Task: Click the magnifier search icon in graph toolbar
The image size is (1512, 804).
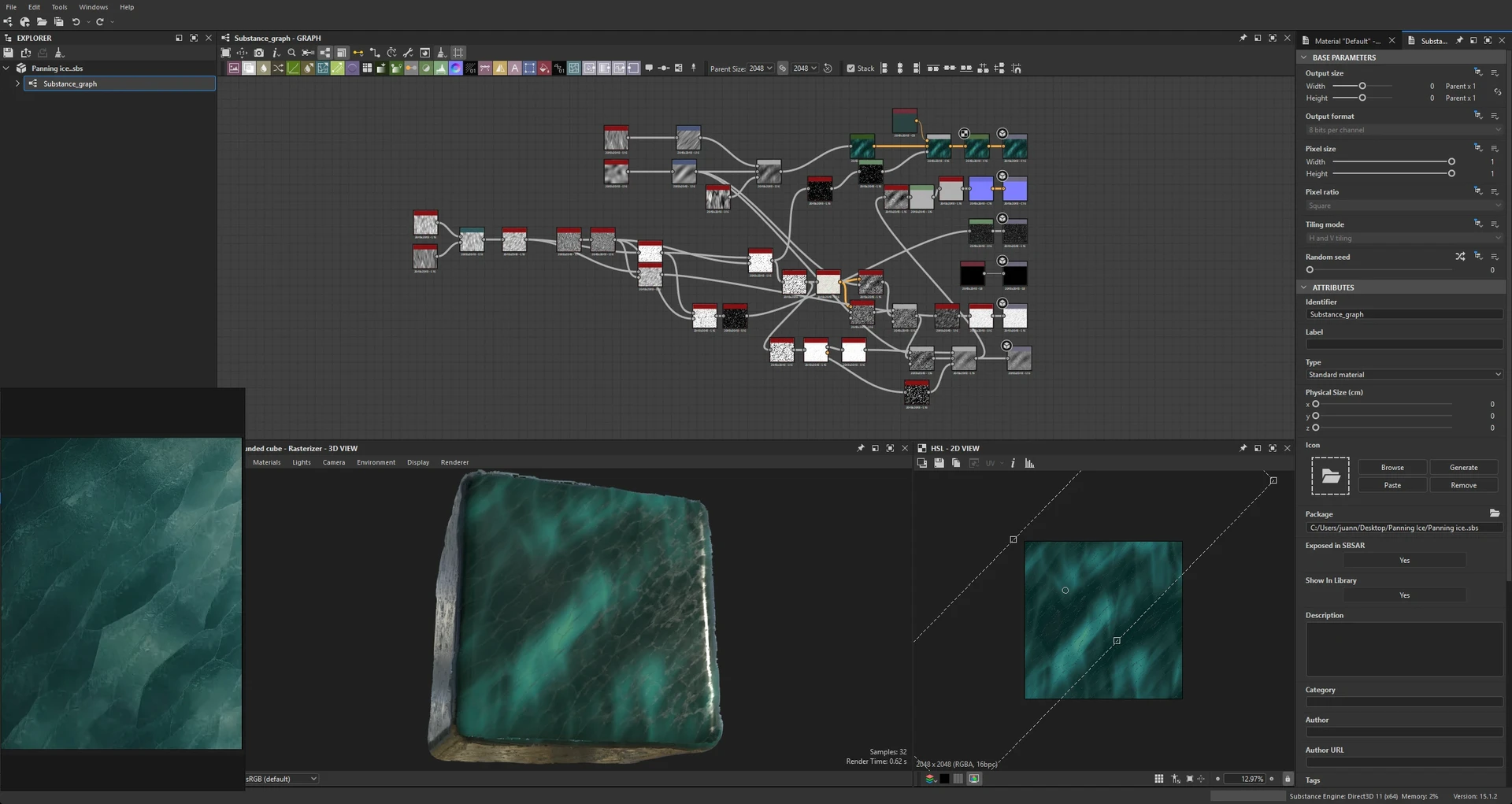Action: coord(291,53)
